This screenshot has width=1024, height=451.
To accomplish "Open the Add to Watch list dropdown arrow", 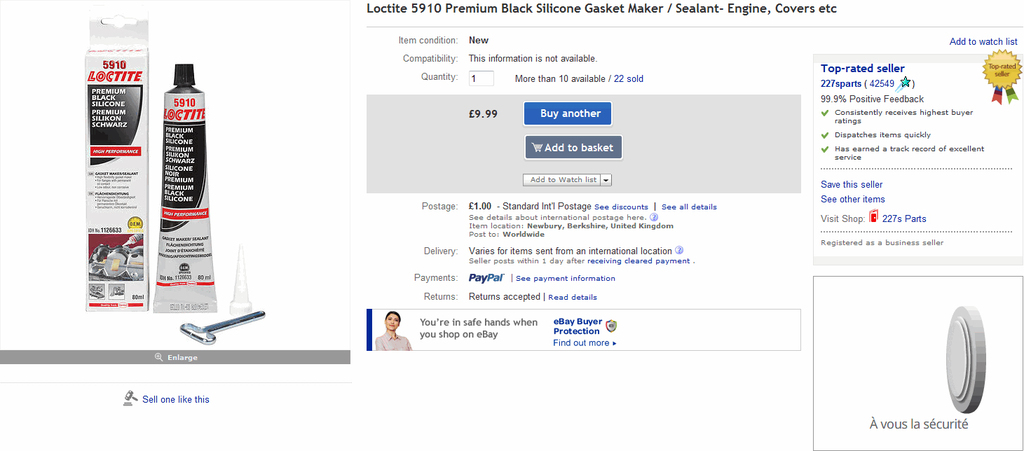I will point(606,180).
